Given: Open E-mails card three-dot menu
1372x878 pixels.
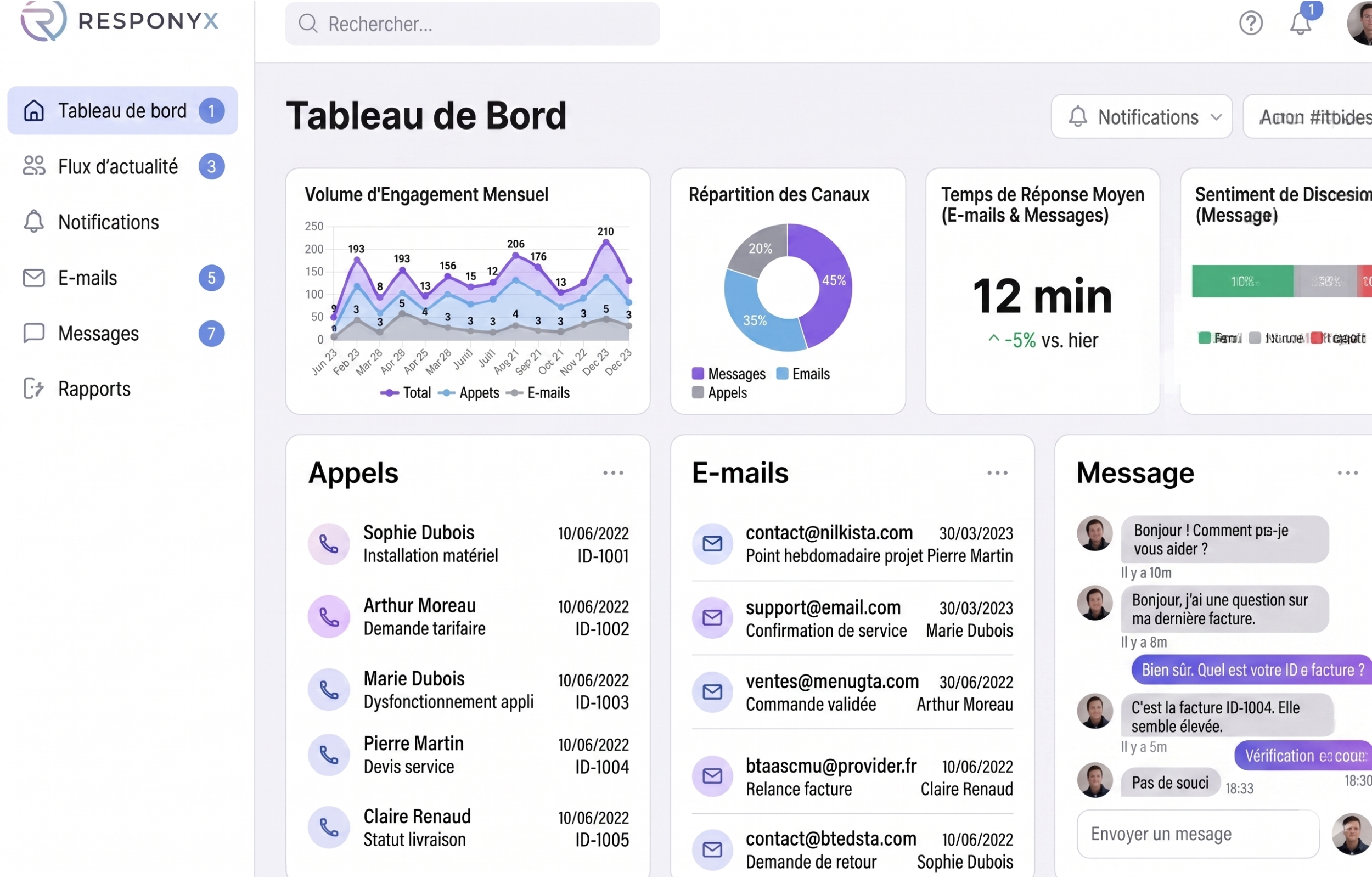Looking at the screenshot, I should (997, 473).
